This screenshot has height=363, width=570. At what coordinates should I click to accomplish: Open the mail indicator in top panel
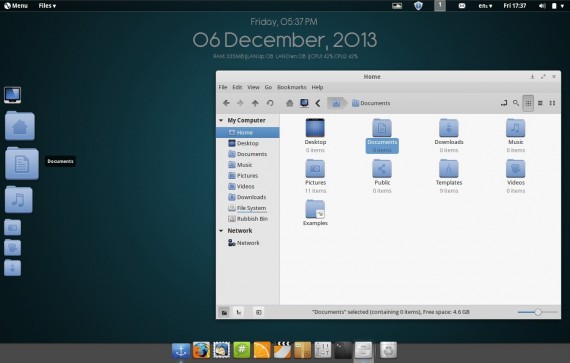(462, 5)
